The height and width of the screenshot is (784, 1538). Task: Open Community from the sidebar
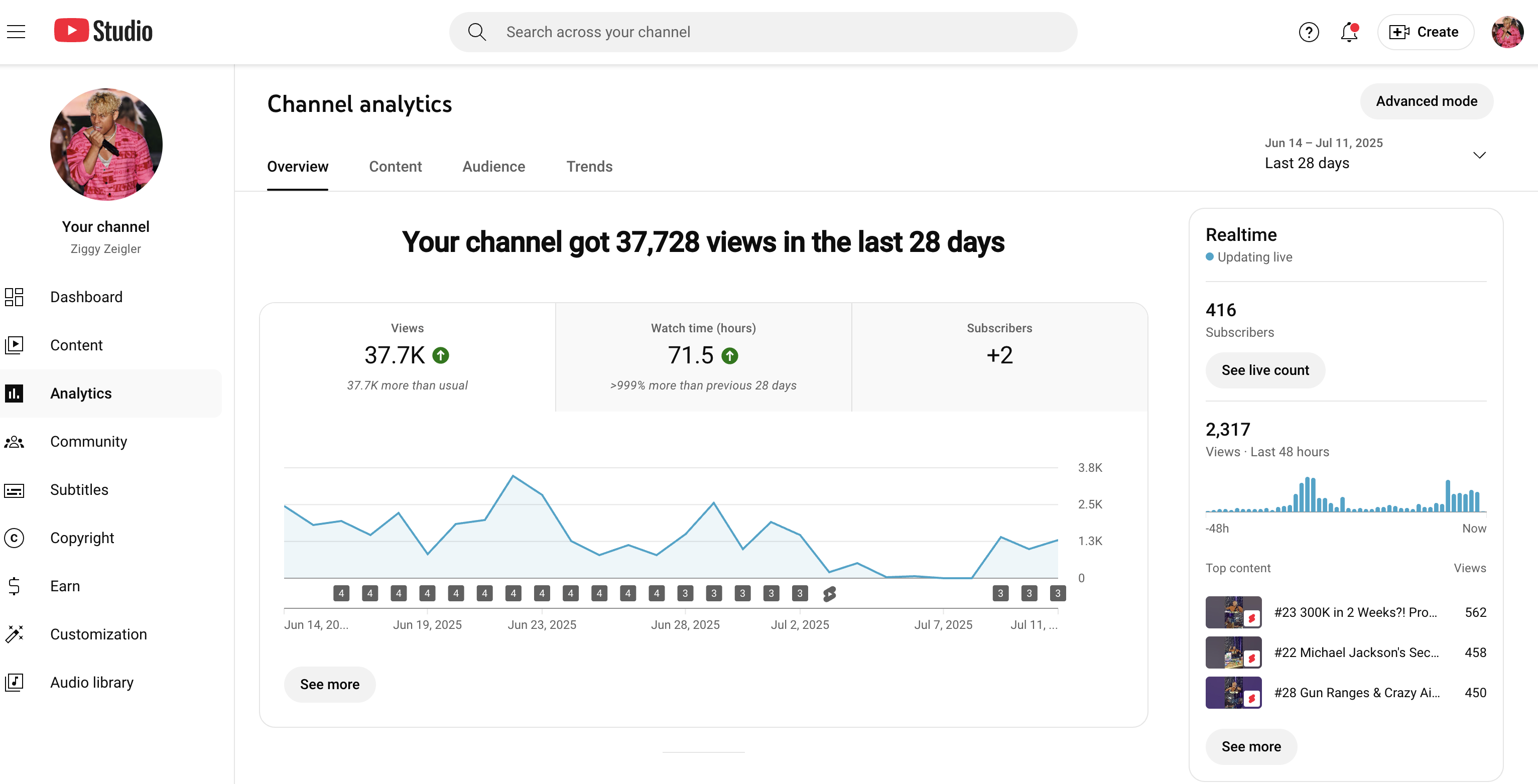pyautogui.click(x=111, y=441)
